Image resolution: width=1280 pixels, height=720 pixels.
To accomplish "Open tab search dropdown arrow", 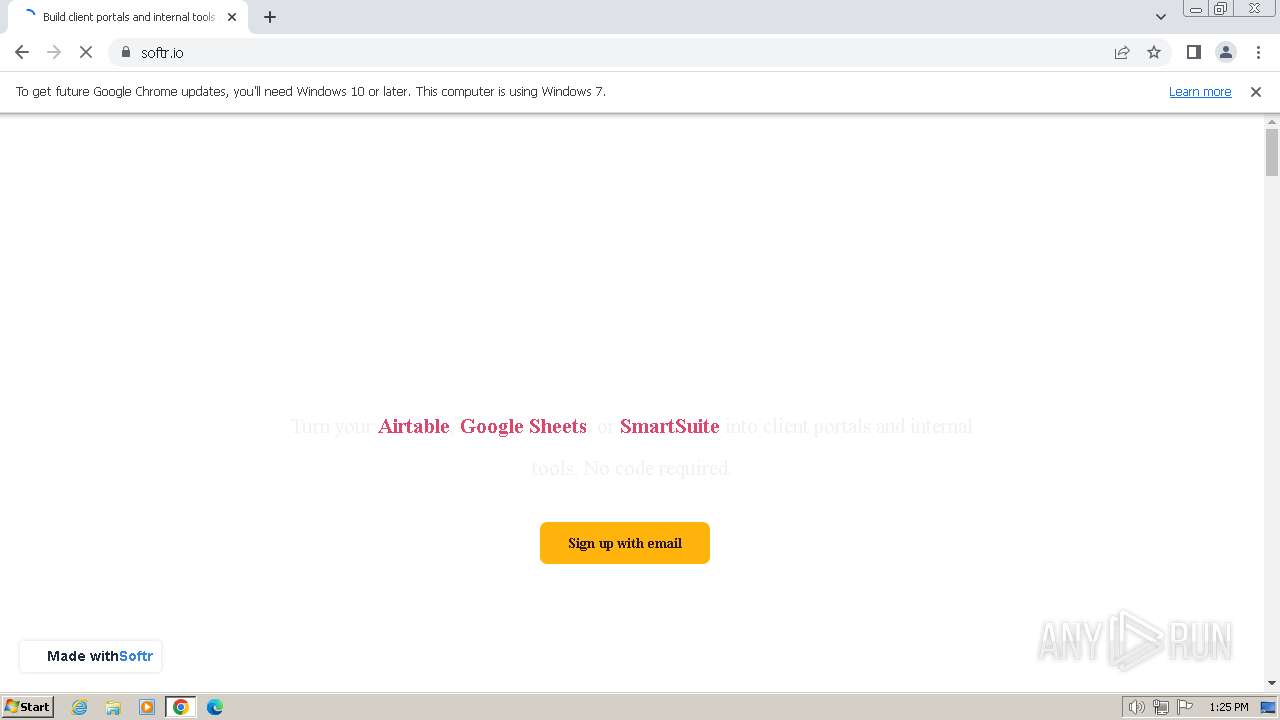I will (x=1160, y=17).
